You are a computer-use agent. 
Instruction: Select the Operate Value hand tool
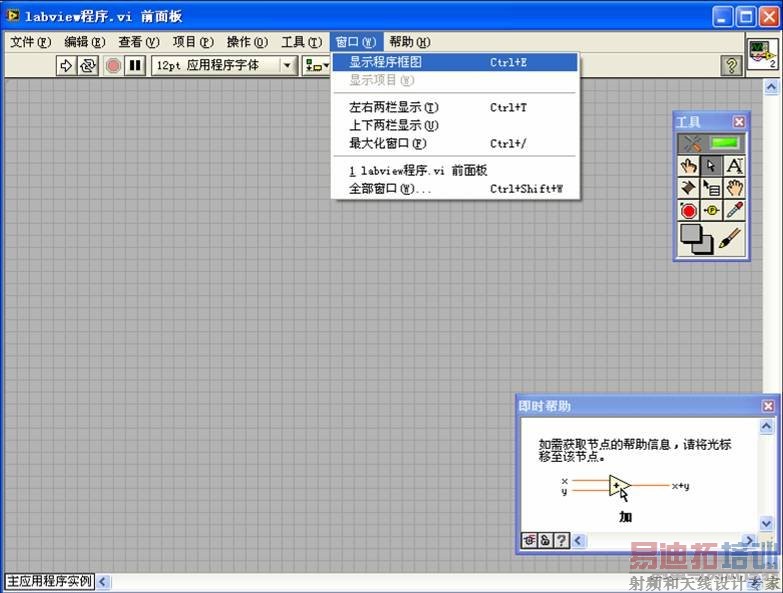(689, 166)
